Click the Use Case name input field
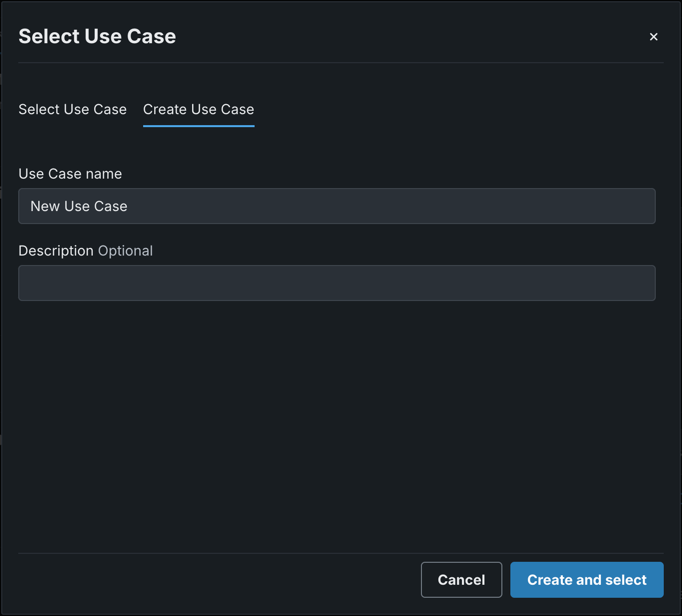 [x=336, y=206]
